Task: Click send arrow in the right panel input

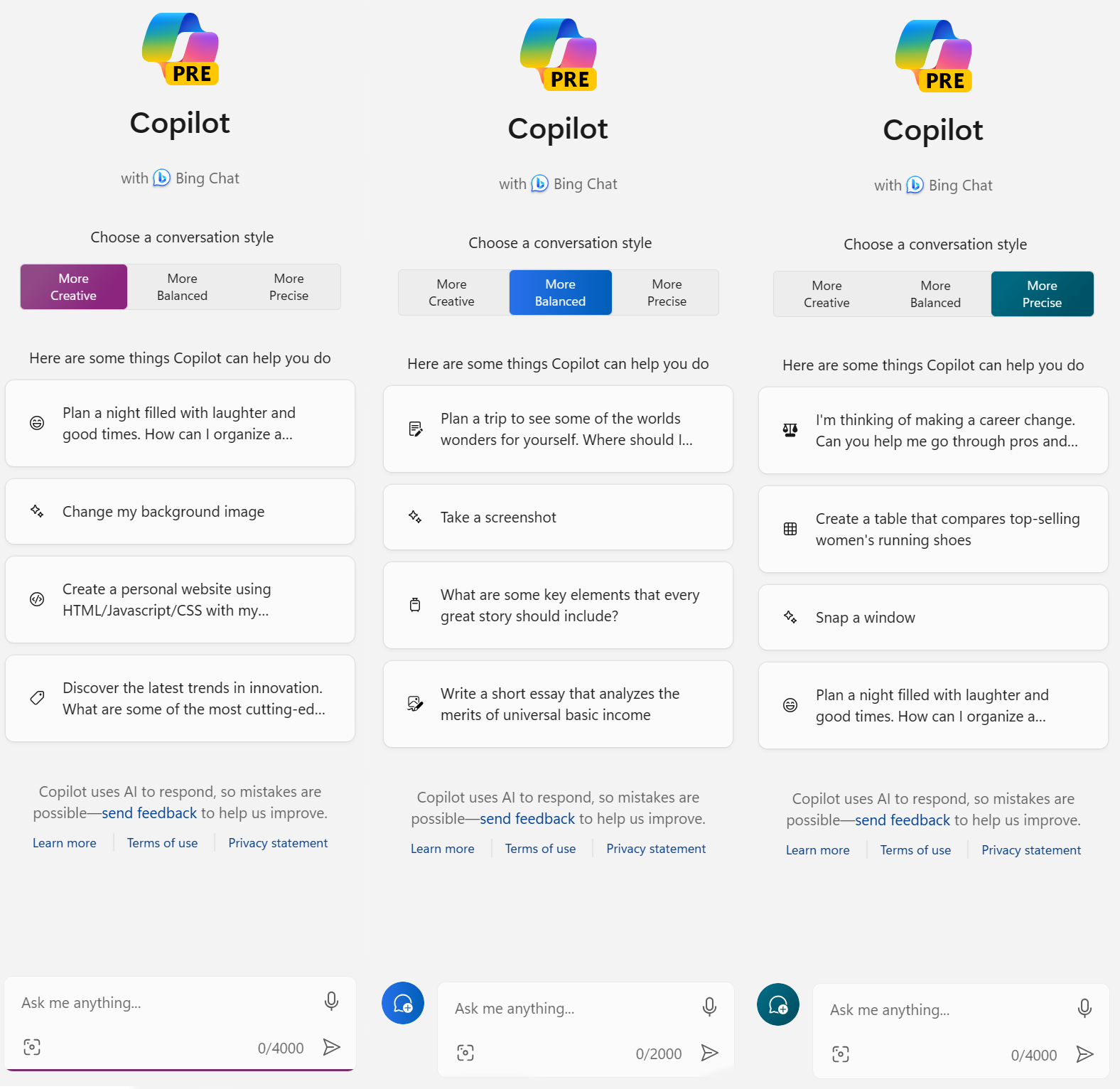Action: 1084,1054
